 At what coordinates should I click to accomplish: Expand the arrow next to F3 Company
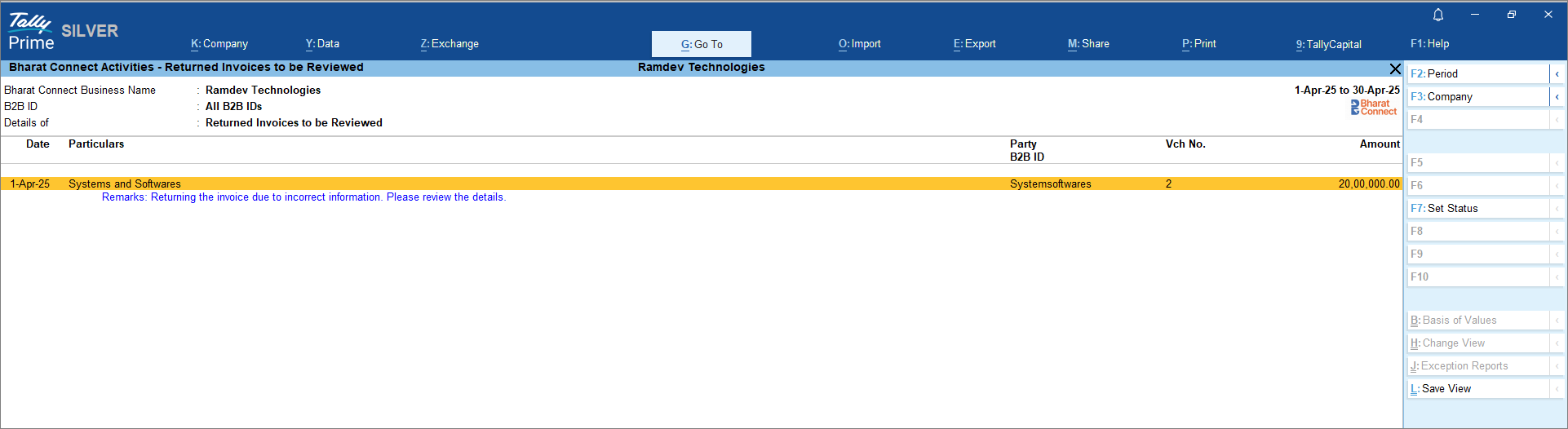coord(1557,97)
